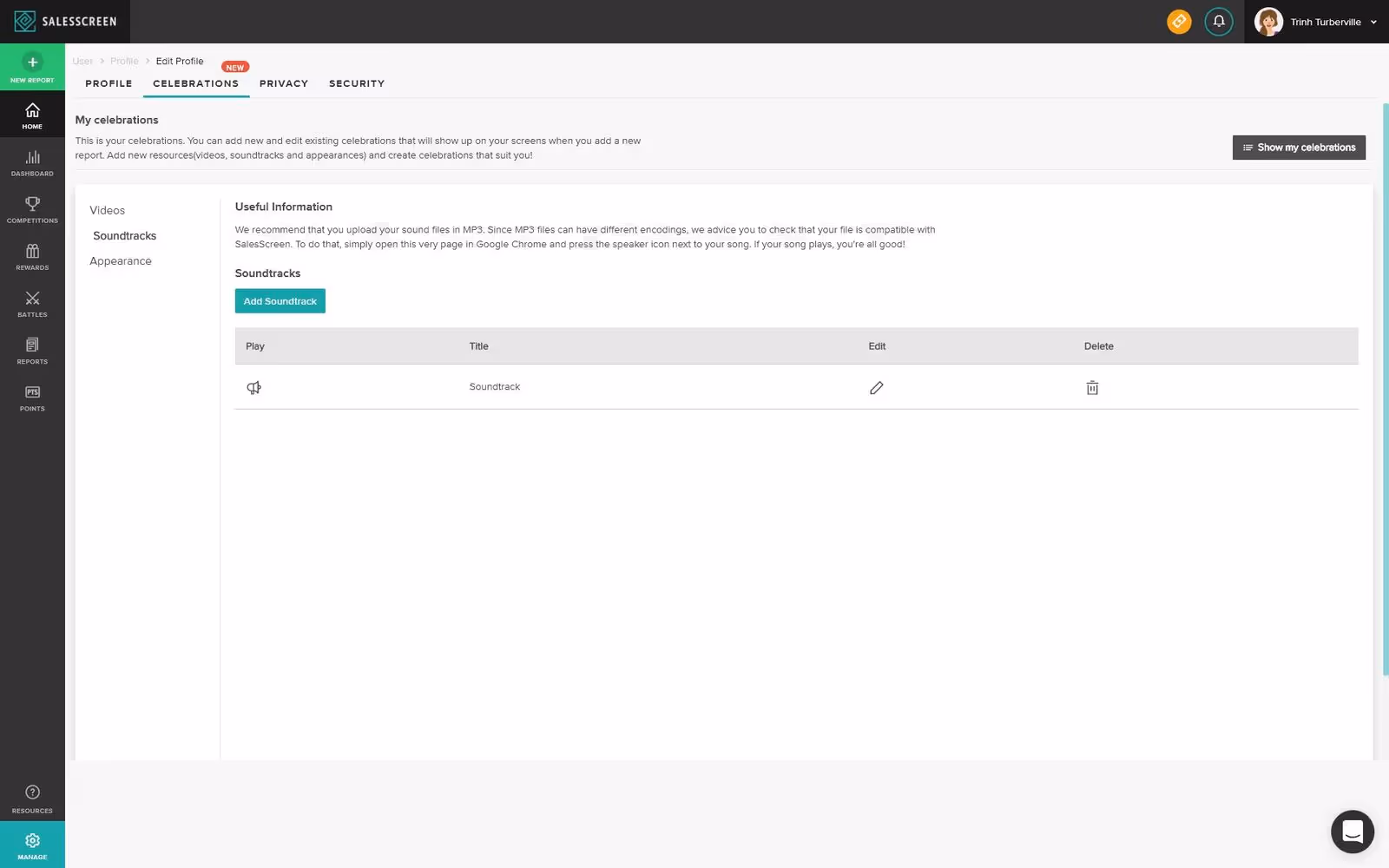Click Trinh Turberville's avatar
Viewport: 1389px width, 868px height.
click(1269, 22)
